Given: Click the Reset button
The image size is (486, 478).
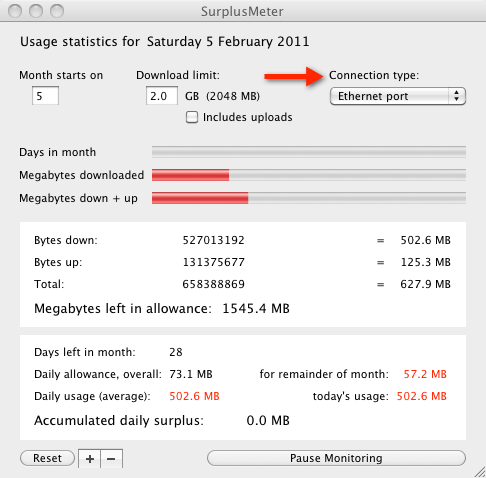Looking at the screenshot, I should (x=47, y=458).
